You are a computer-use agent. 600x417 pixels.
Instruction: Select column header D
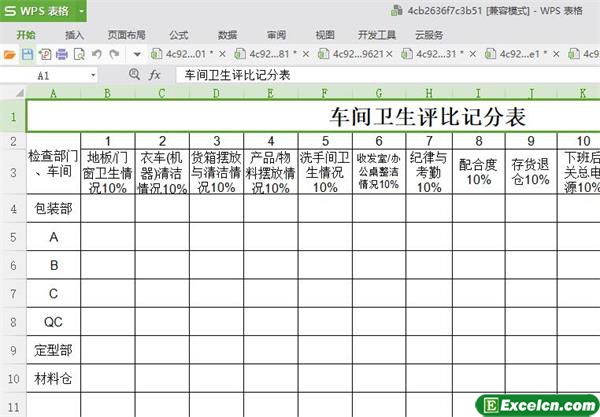(216, 93)
